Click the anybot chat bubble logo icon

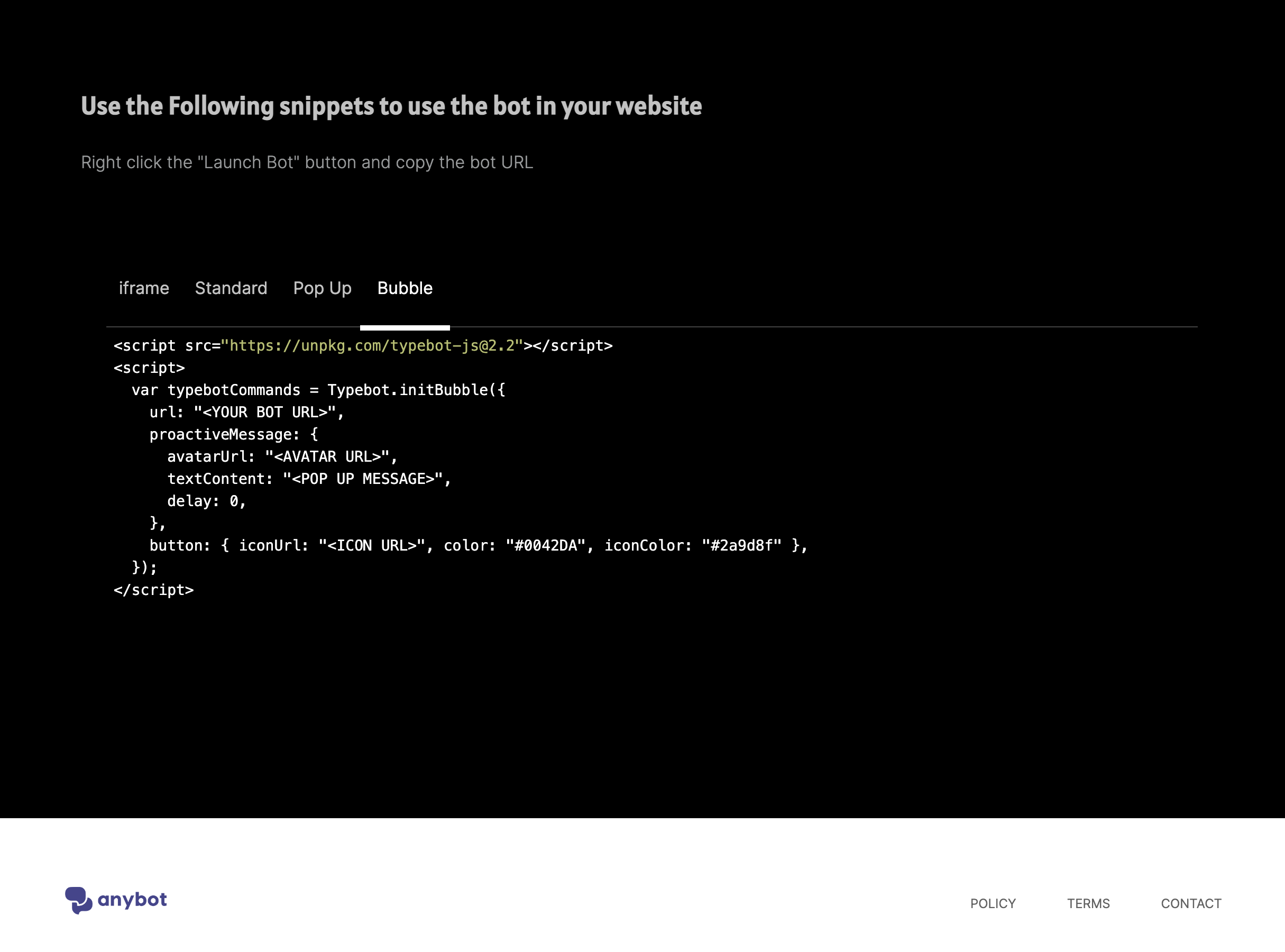[78, 900]
